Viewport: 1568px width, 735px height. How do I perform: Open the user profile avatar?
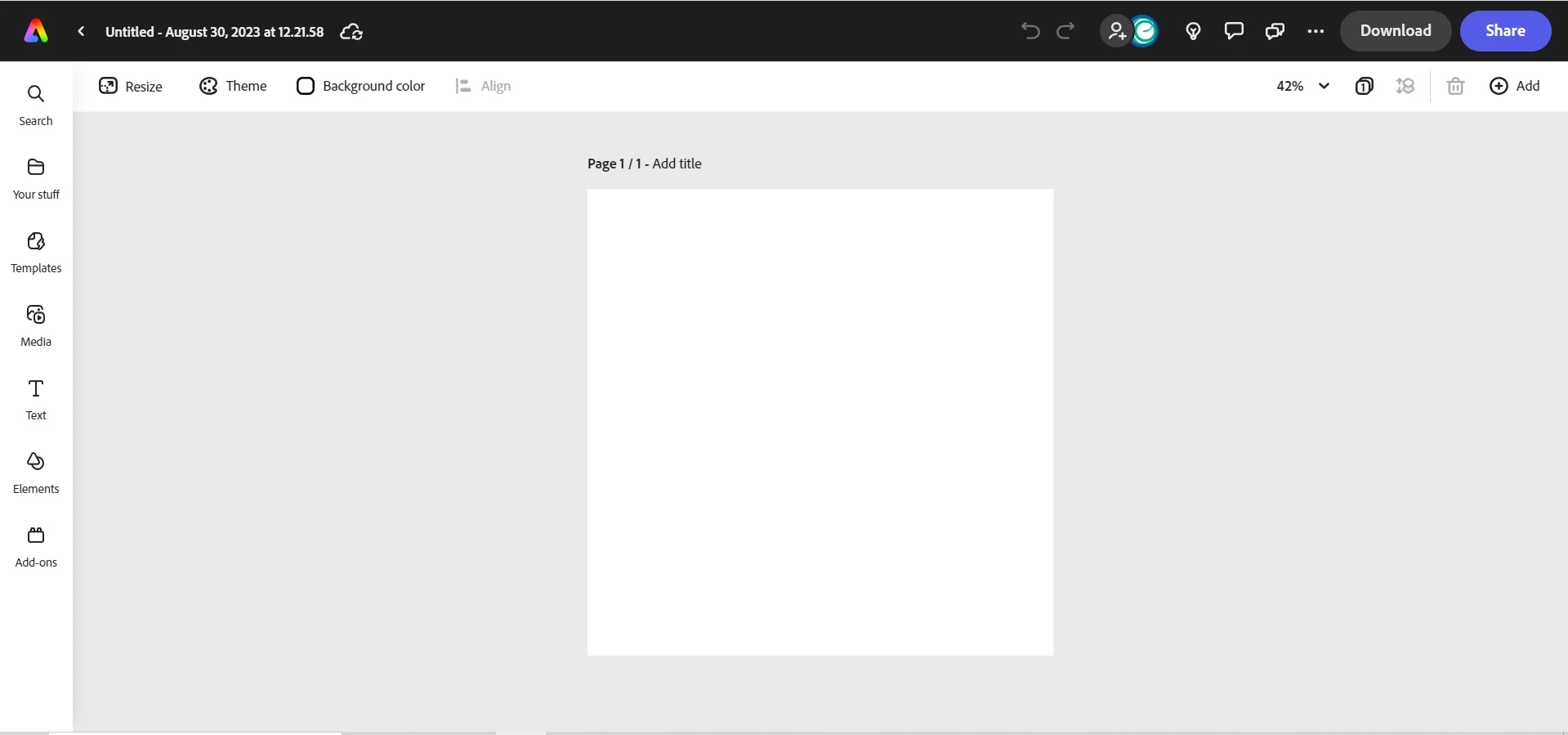coord(1146,31)
